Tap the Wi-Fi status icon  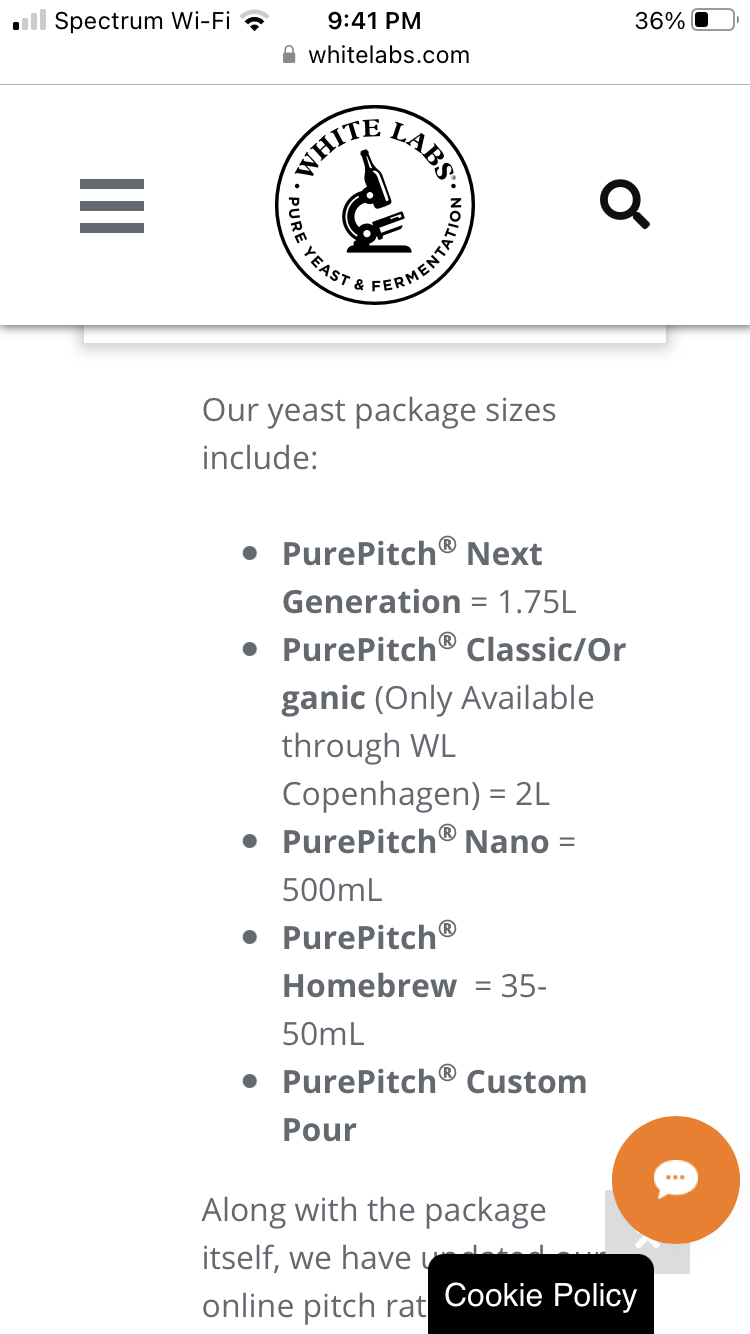(x=257, y=21)
